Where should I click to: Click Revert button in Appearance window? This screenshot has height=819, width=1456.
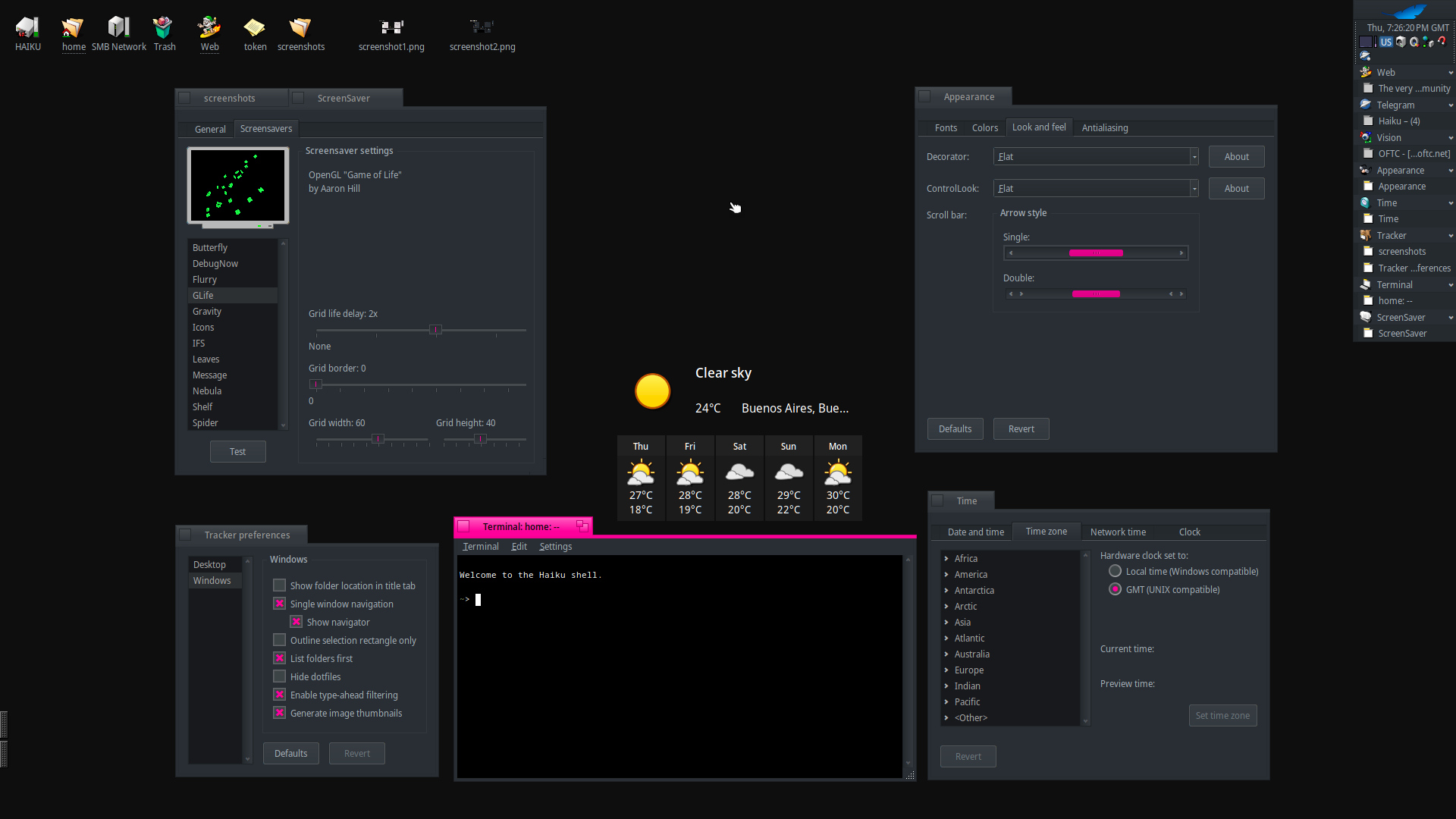pos(1021,428)
